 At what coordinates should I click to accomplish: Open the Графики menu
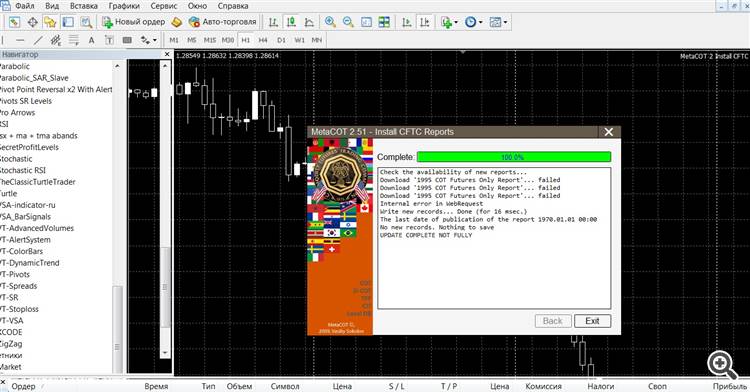coord(124,6)
